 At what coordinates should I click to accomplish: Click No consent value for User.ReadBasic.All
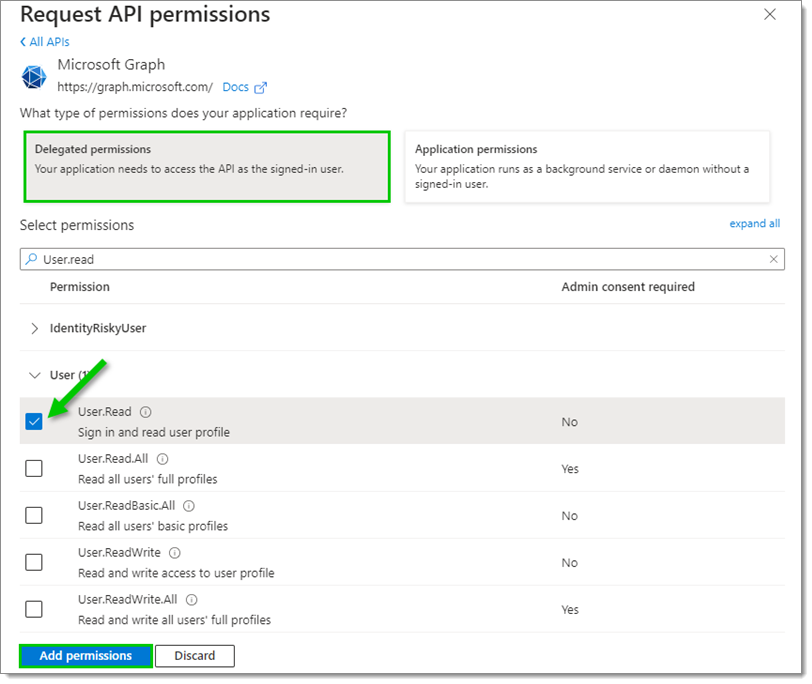click(570, 516)
